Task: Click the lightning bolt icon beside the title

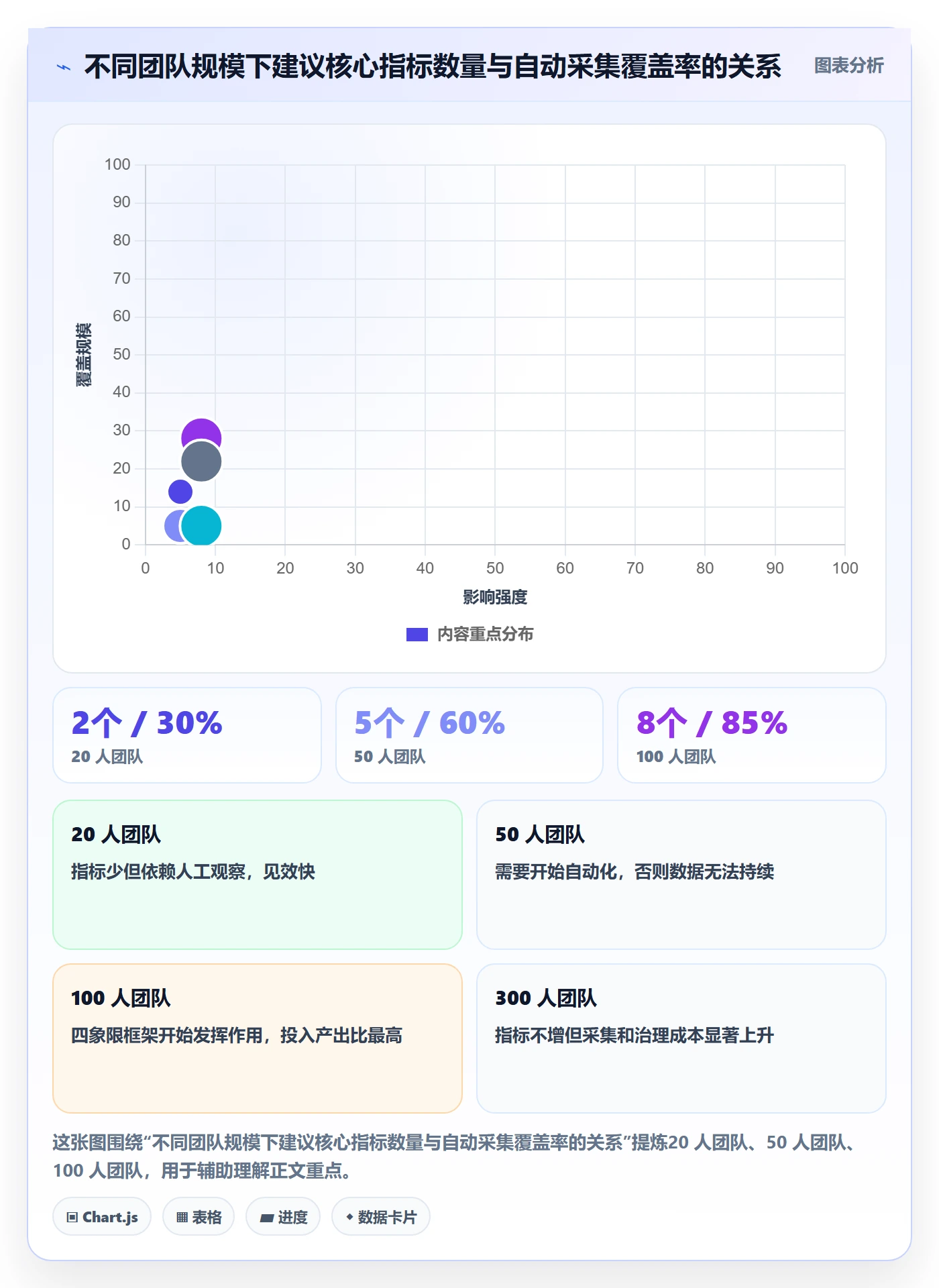Action: pyautogui.click(x=64, y=67)
